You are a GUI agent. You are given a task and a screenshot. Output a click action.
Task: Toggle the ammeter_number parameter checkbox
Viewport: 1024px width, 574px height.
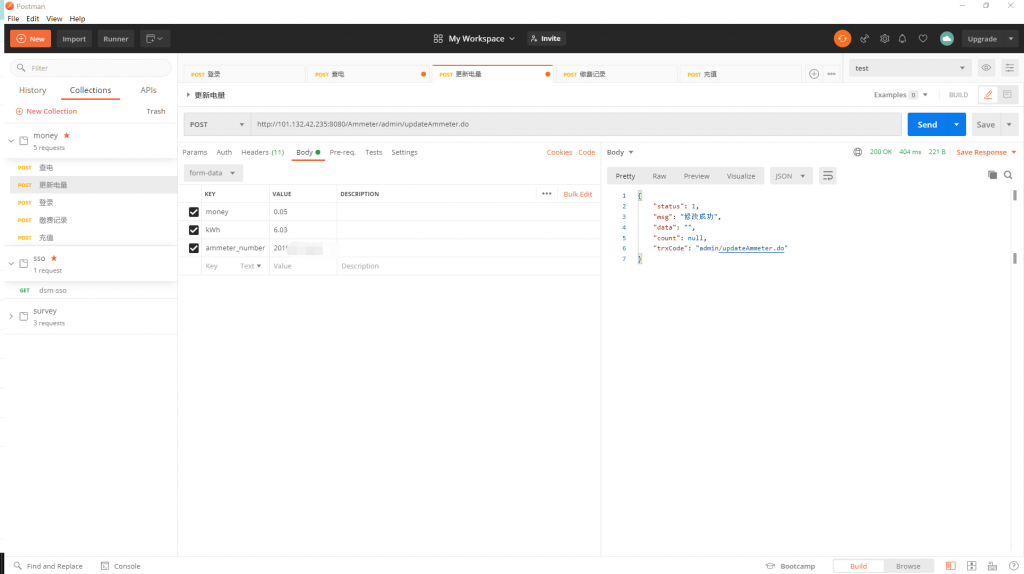194,248
